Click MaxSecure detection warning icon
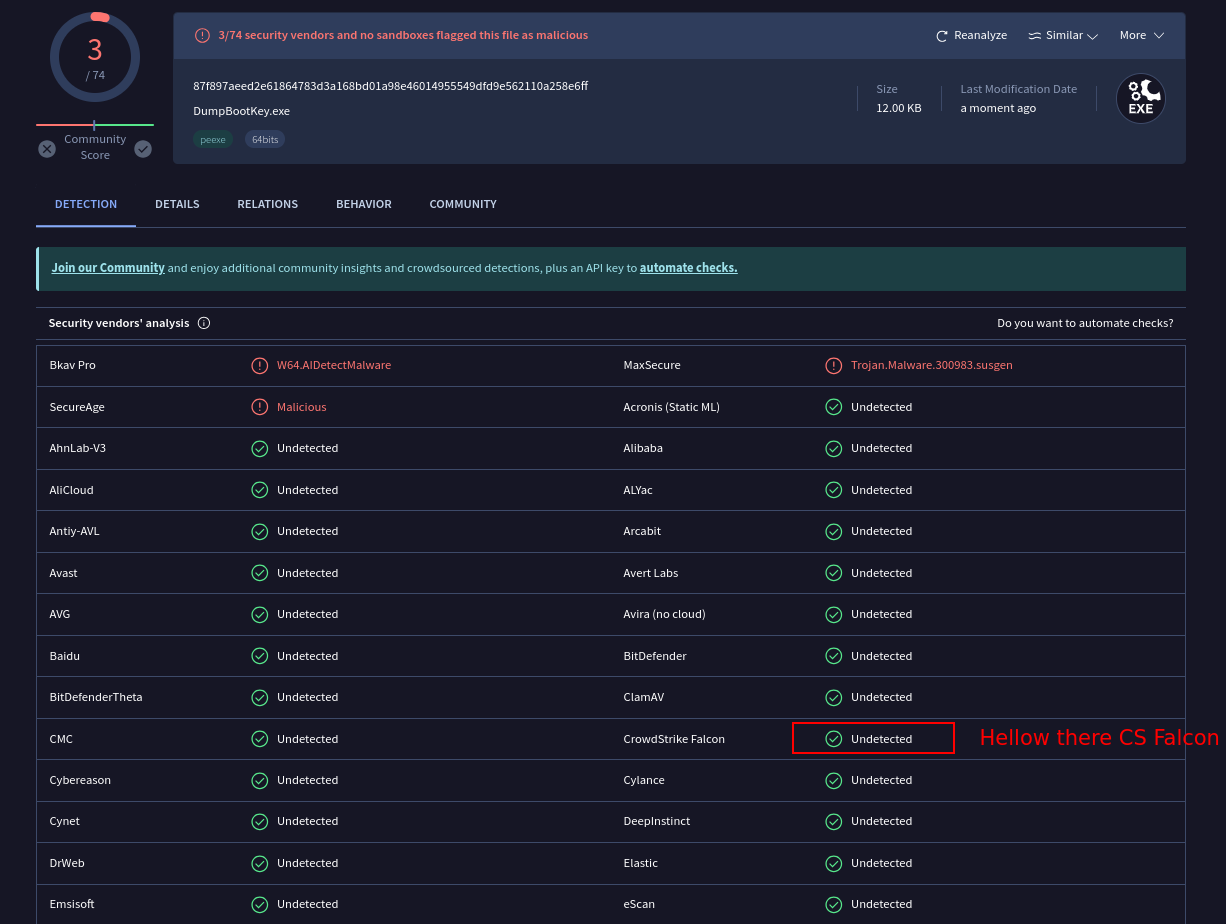1226x924 pixels. (833, 366)
